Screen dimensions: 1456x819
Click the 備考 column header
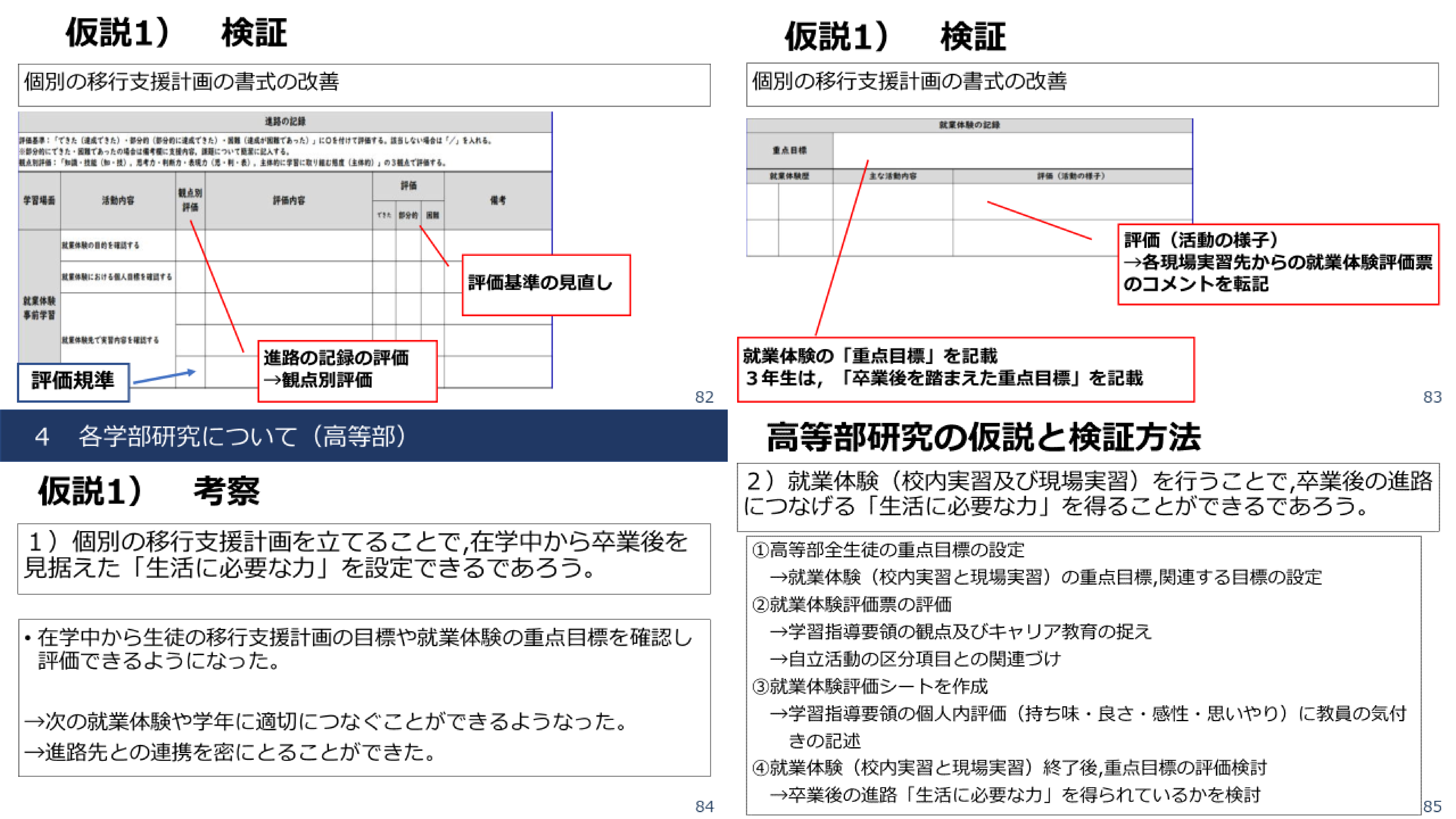pyautogui.click(x=497, y=201)
